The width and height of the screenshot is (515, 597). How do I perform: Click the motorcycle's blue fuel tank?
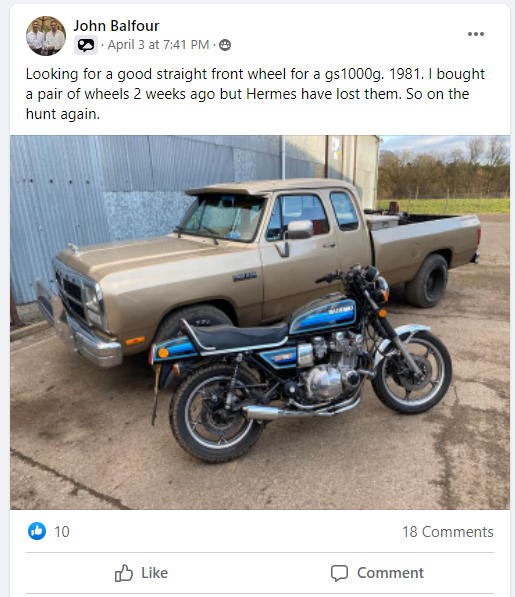[324, 314]
